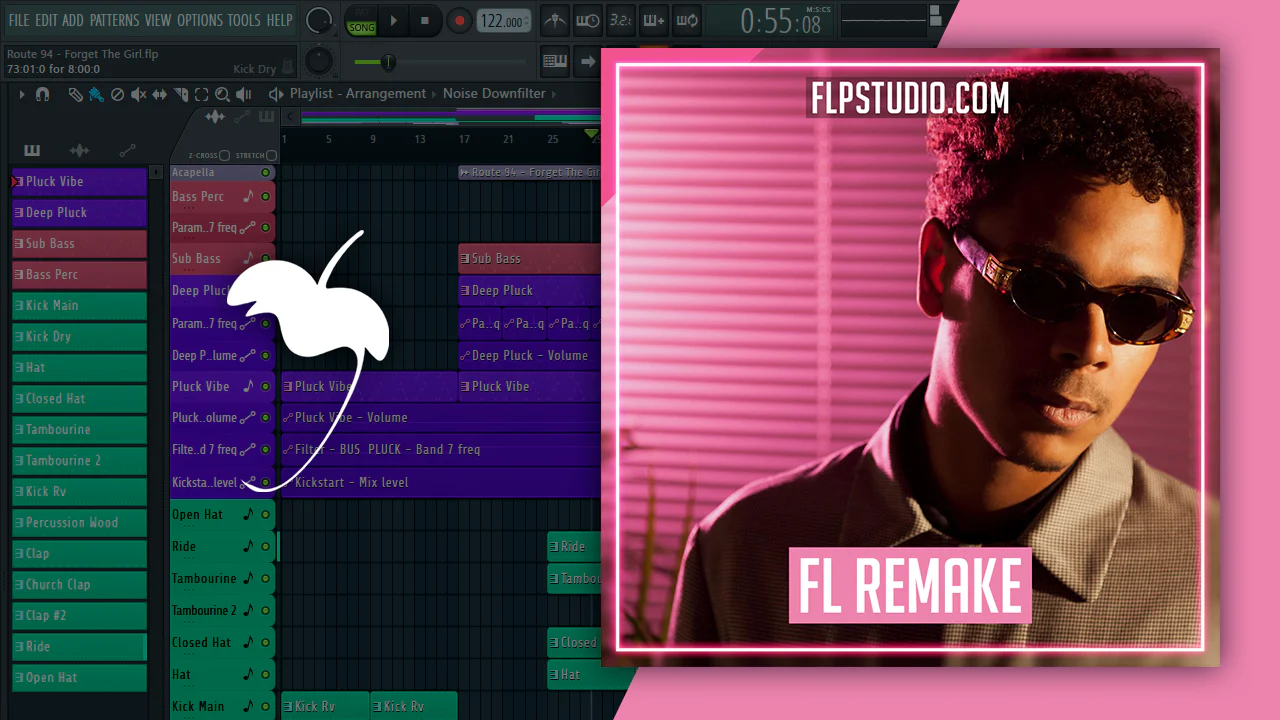The width and height of the screenshot is (1280, 720).
Task: Select the Slip tool double-arrow icon
Action: 160,94
